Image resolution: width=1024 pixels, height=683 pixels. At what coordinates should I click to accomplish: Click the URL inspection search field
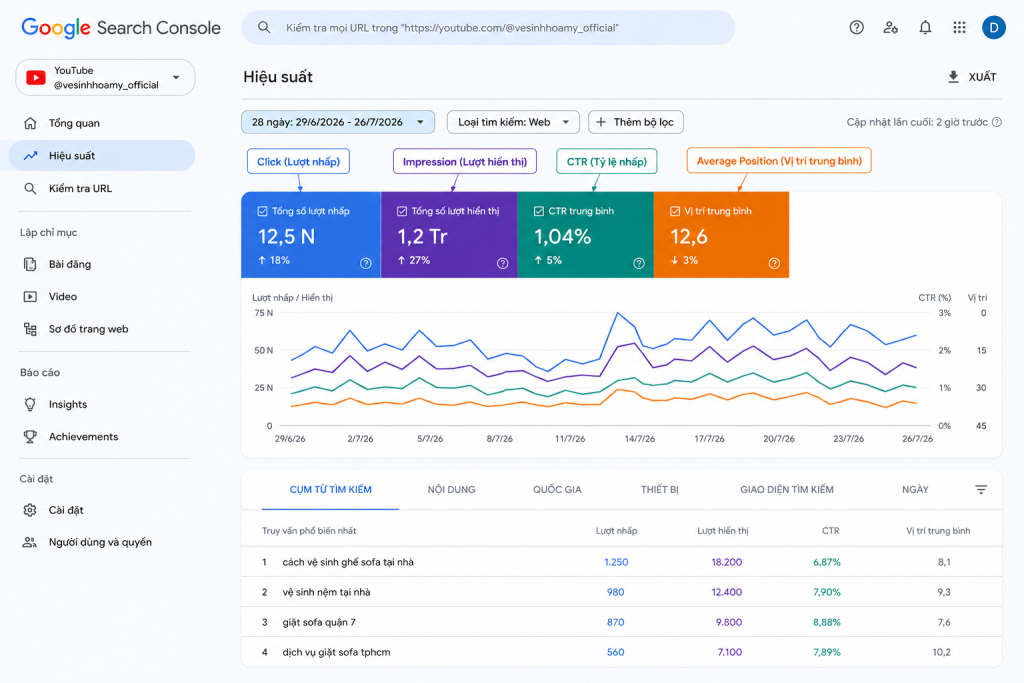click(488, 27)
